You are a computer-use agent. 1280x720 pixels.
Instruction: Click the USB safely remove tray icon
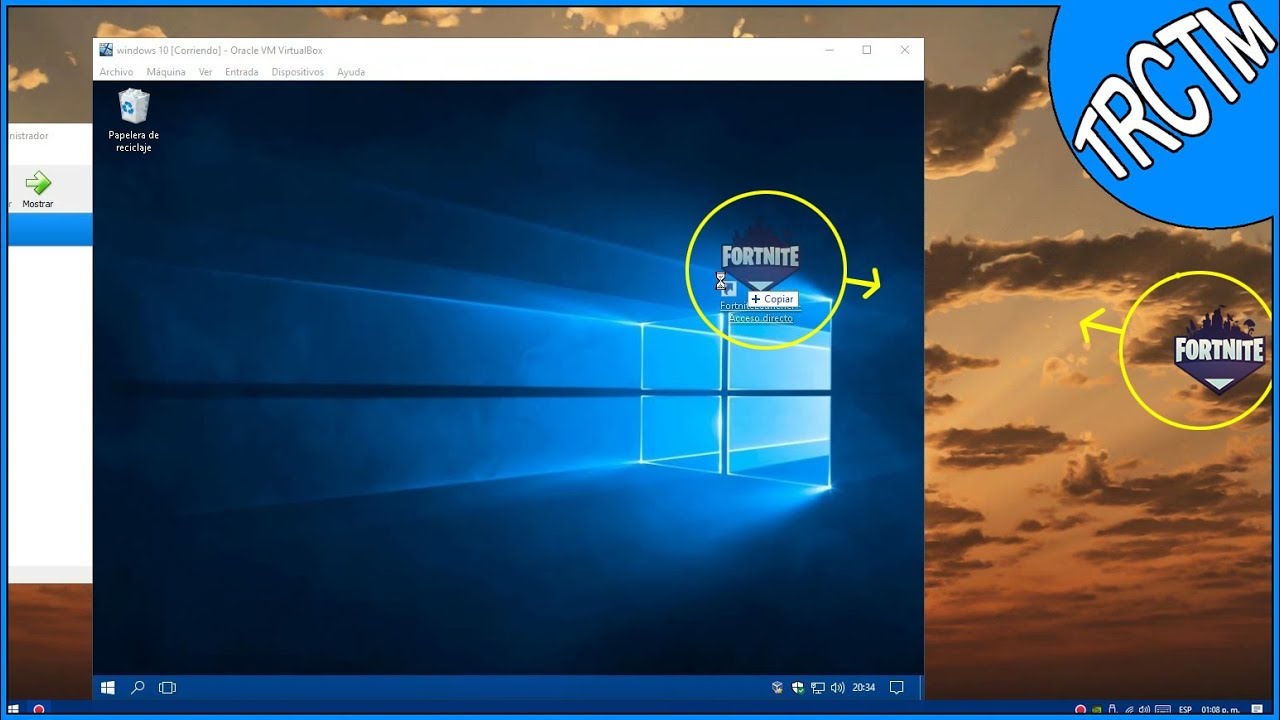tap(1113, 709)
